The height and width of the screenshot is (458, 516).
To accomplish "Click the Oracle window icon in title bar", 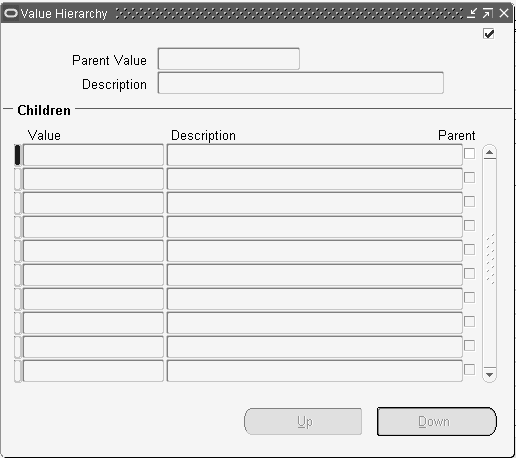I will [11, 13].
